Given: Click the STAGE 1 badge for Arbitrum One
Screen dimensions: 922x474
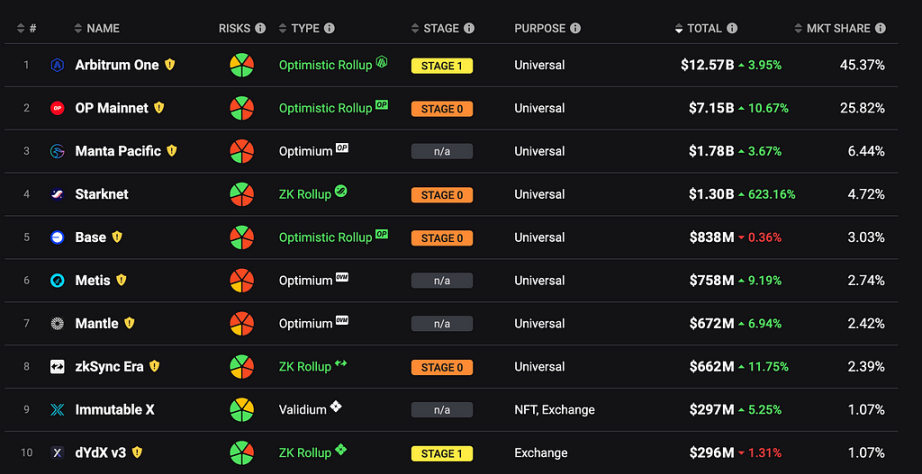Looking at the screenshot, I should click(x=441, y=66).
